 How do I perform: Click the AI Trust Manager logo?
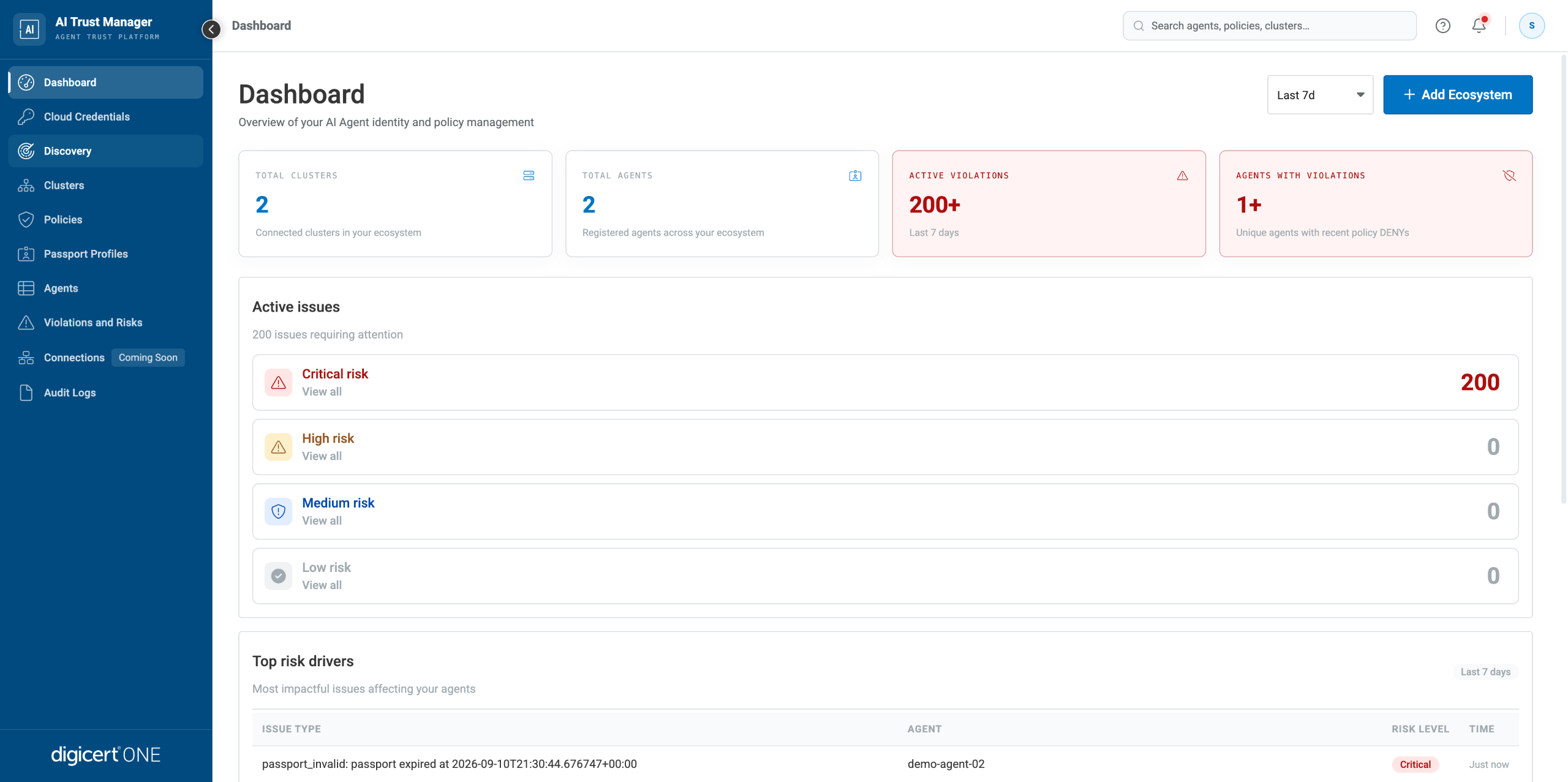(29, 29)
